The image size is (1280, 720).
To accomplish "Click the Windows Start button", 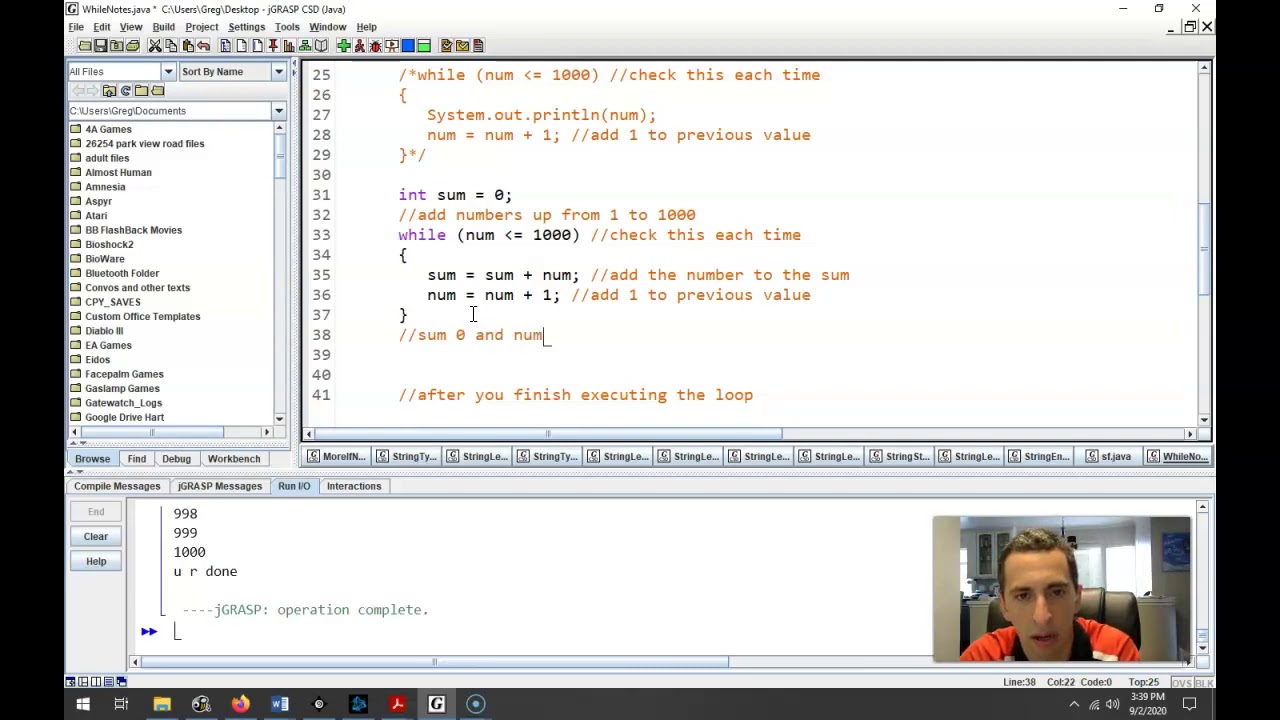I will pyautogui.click(x=83, y=704).
